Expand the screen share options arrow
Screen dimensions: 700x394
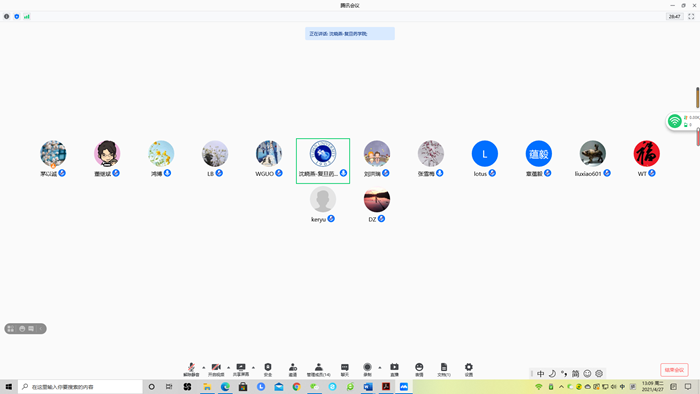[253, 368]
